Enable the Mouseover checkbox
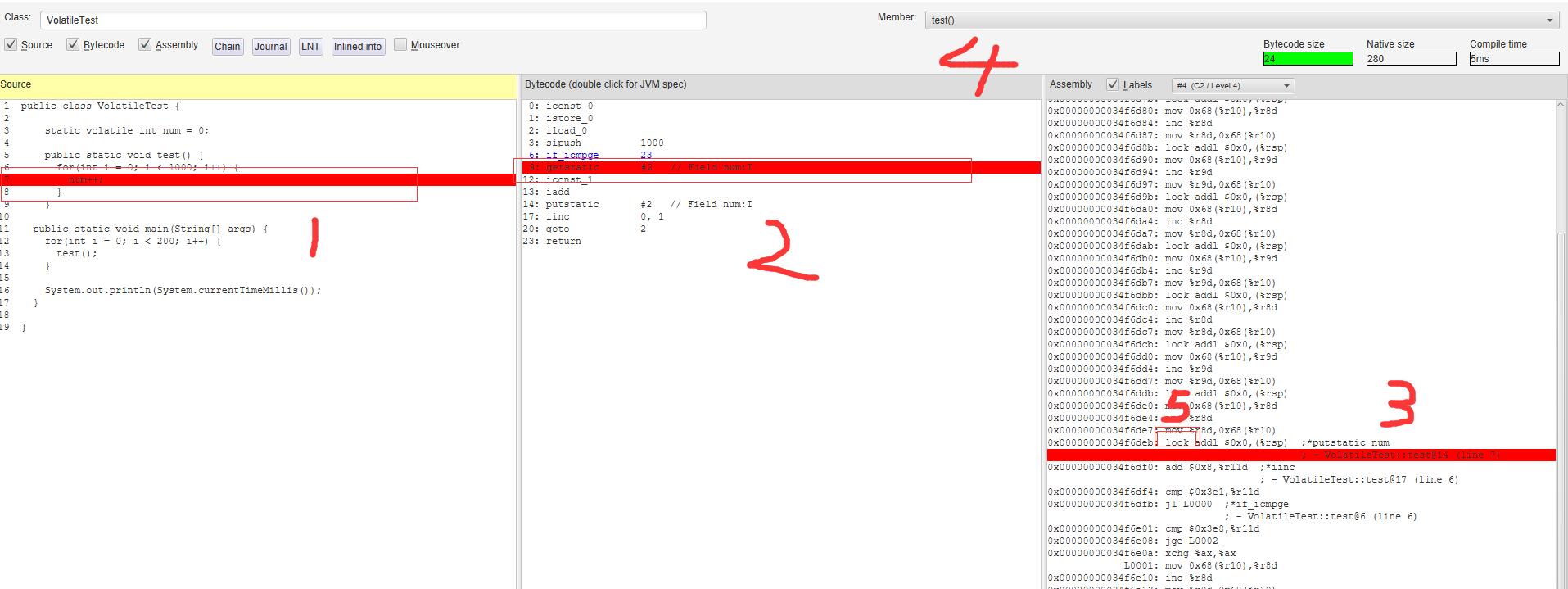Screen dimensions: 1568x589 400,44
